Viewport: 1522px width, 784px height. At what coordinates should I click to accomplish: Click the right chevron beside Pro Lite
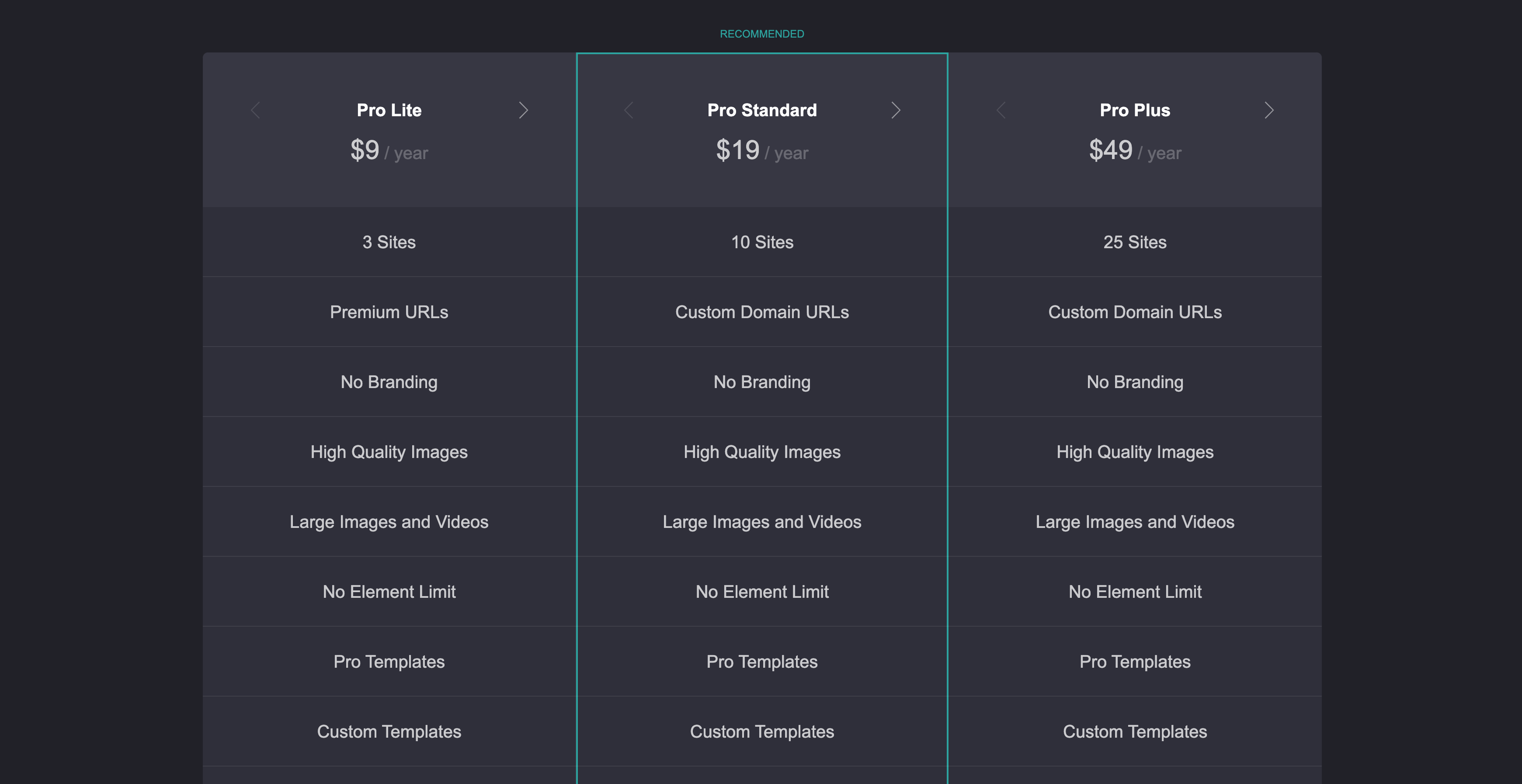pos(523,111)
